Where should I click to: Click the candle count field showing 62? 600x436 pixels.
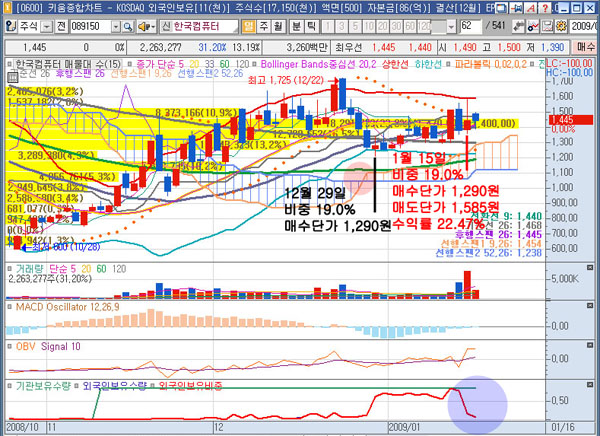tap(470, 26)
